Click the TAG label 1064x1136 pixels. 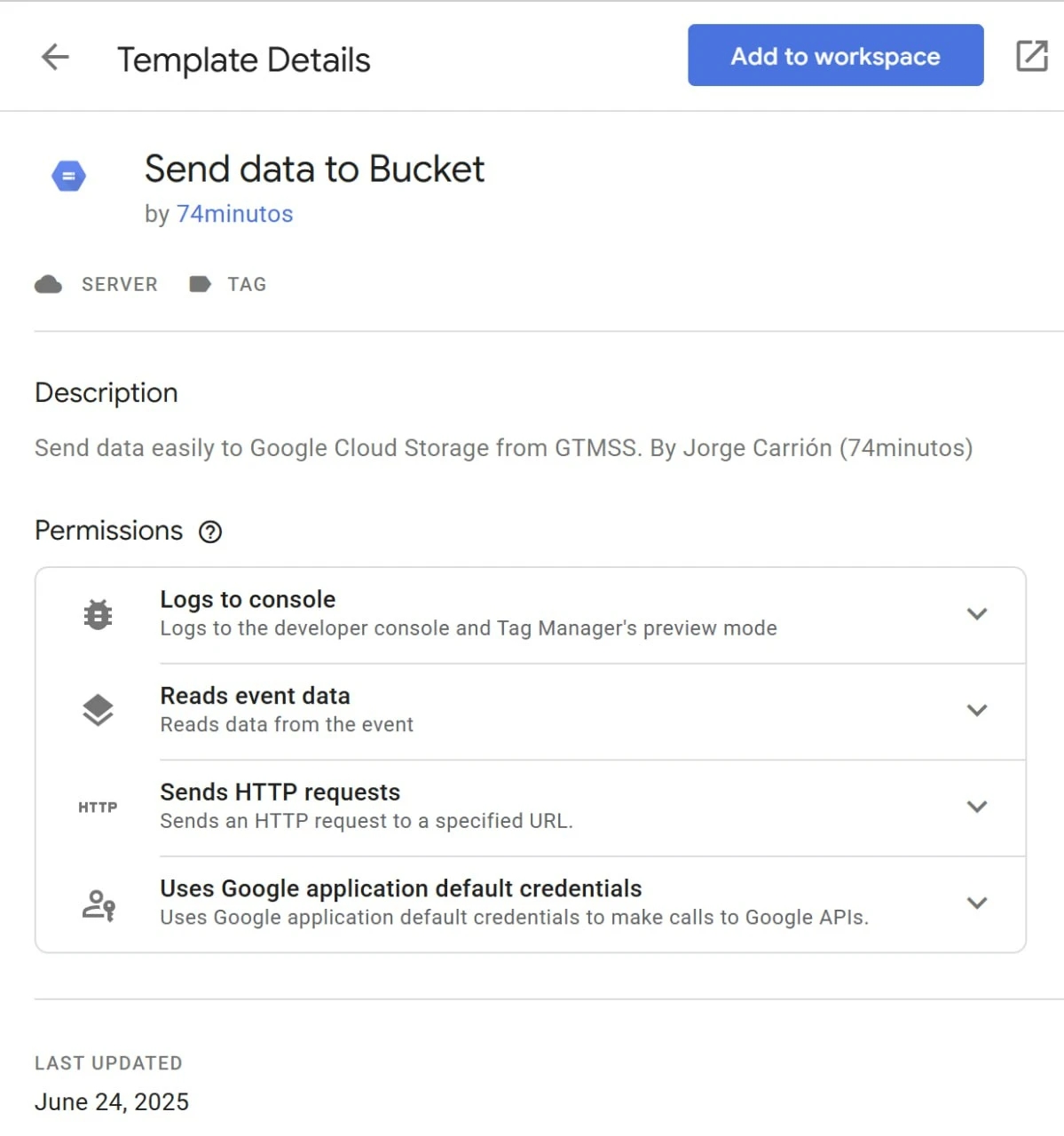pos(247,284)
